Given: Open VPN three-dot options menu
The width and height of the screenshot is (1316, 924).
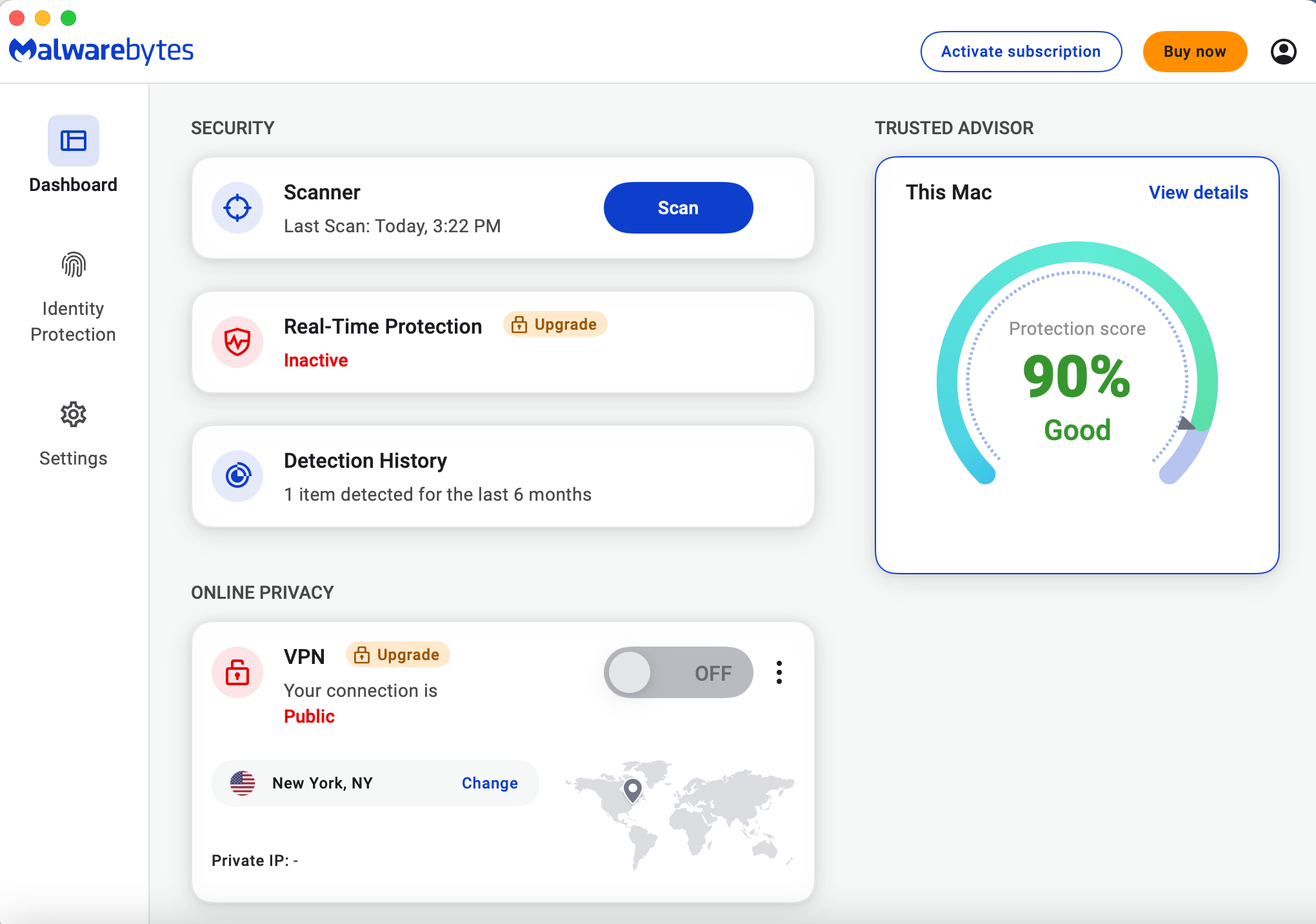Looking at the screenshot, I should click(x=780, y=673).
